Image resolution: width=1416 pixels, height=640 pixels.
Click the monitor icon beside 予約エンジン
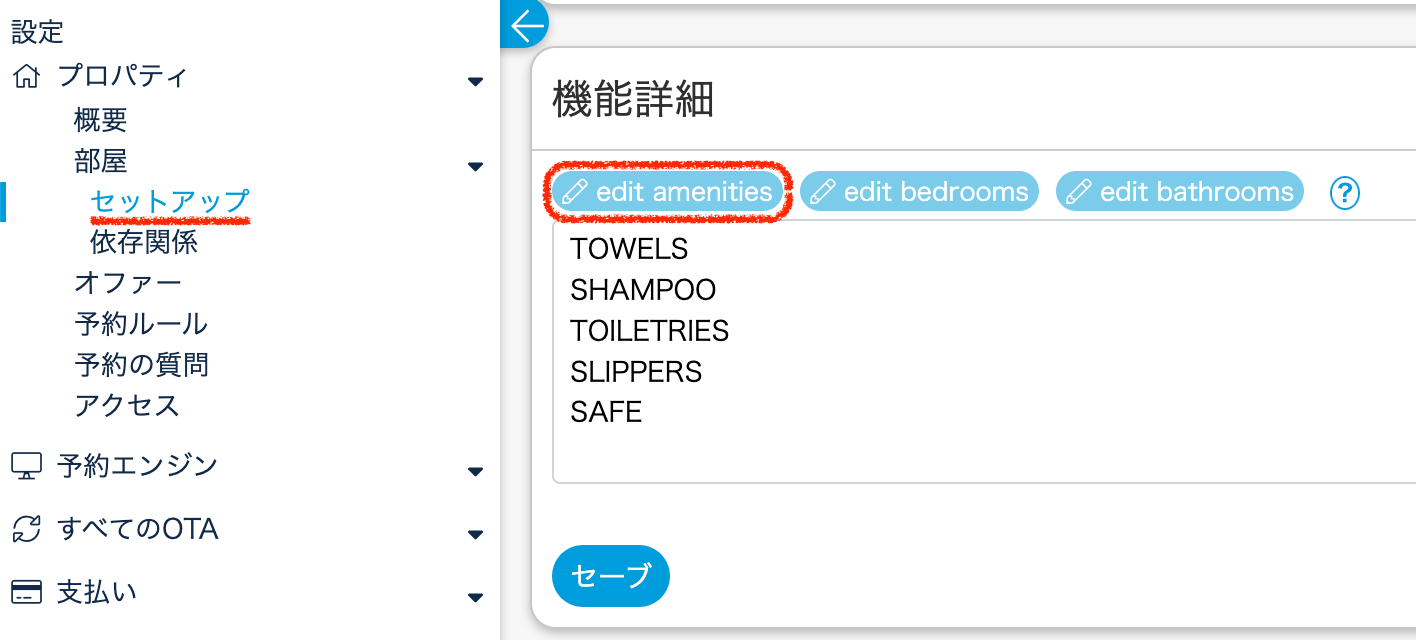[x=26, y=466]
